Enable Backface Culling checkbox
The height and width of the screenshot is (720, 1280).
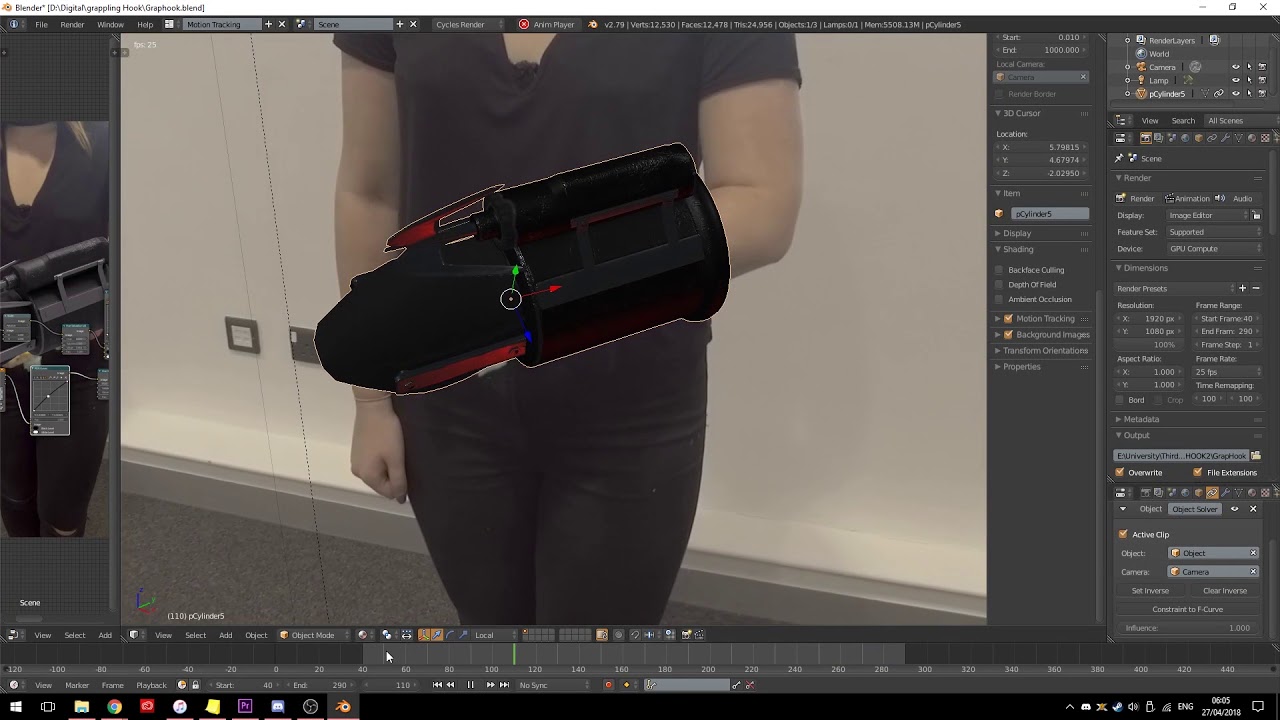click(x=999, y=270)
